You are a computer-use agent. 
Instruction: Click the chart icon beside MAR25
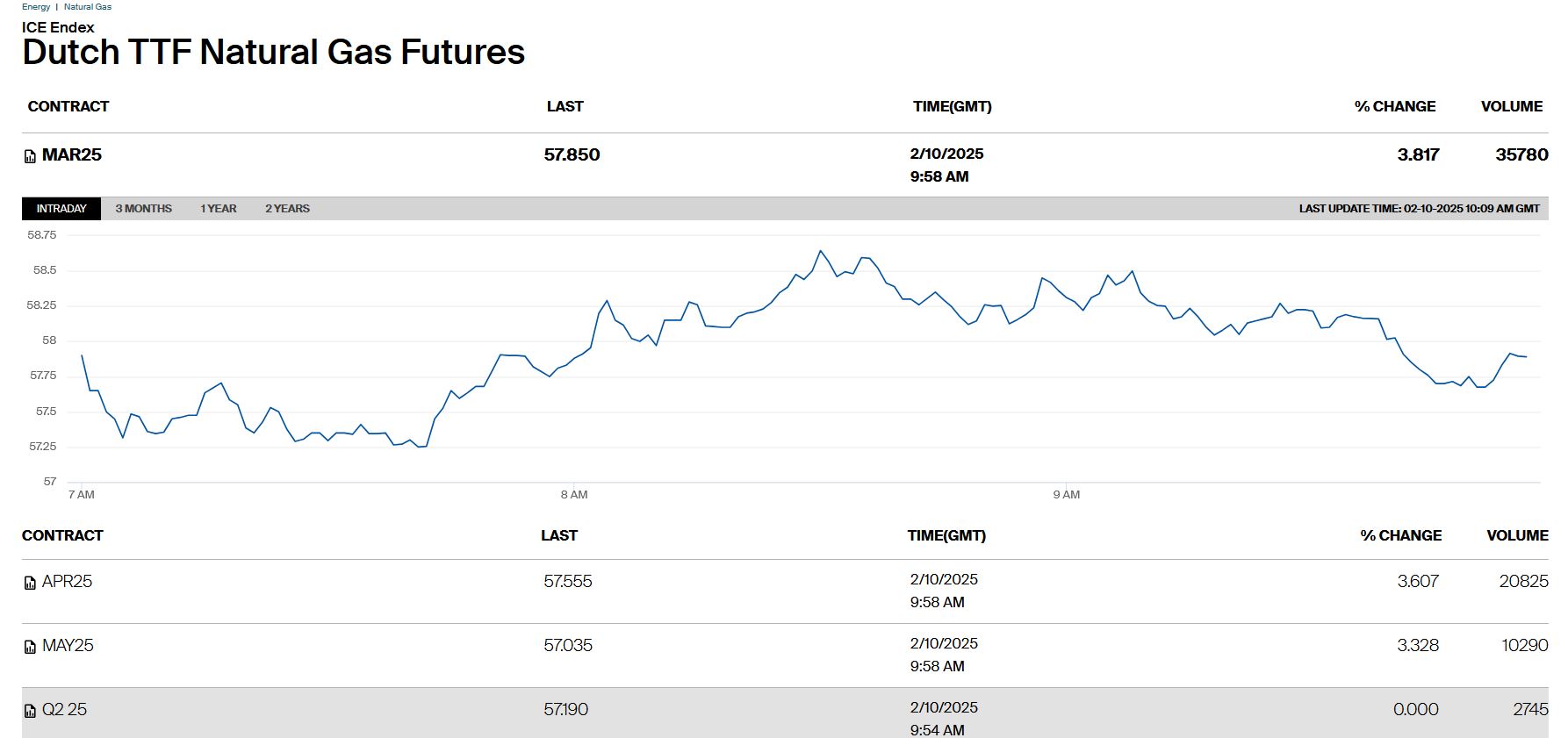[30, 157]
